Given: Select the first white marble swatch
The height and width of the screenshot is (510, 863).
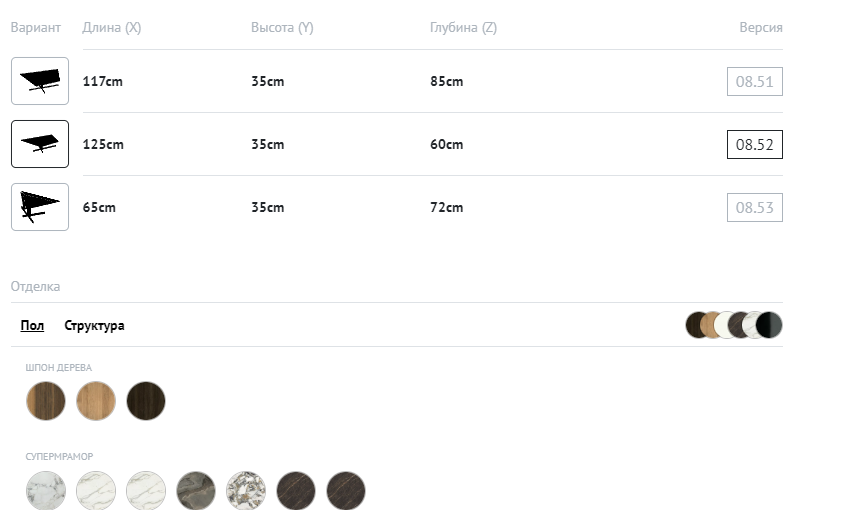Looking at the screenshot, I should 46,491.
